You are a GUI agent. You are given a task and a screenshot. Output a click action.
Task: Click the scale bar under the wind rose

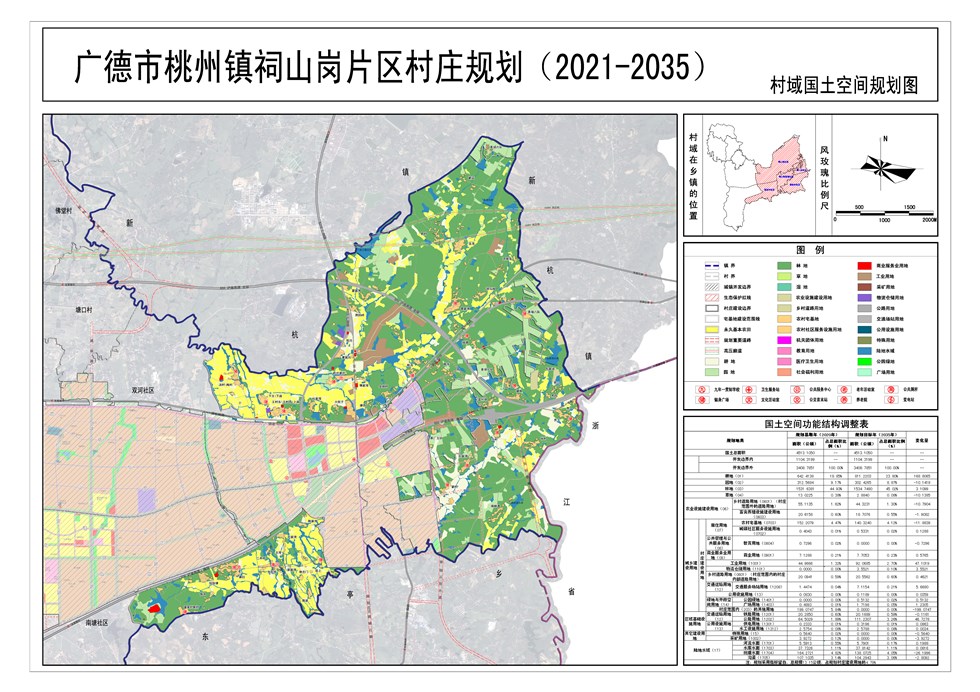[881, 211]
